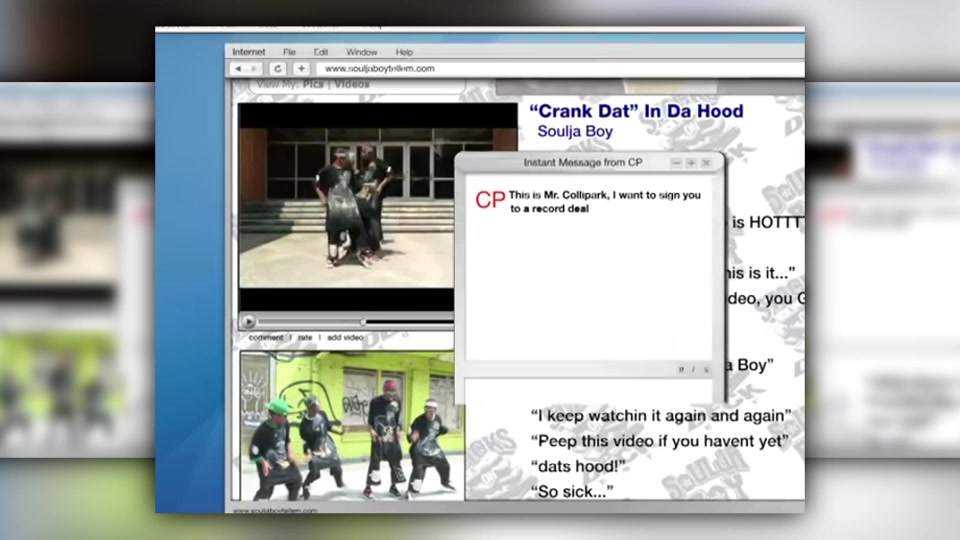The image size is (960, 540).
Task: Open the Pics link next to View My
Action: point(313,84)
